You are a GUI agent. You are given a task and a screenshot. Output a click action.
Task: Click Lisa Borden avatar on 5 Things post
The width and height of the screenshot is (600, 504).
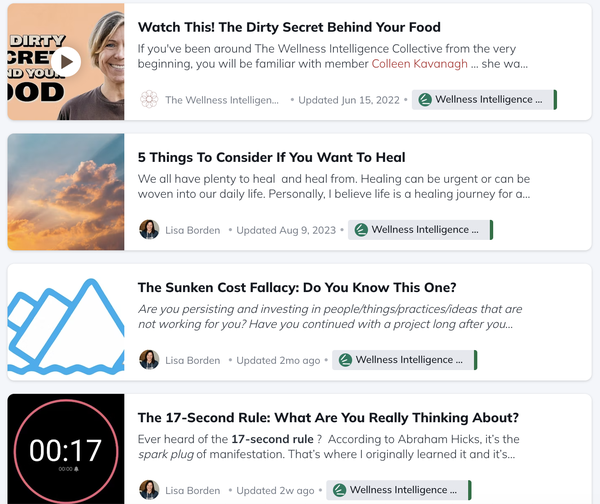point(149,230)
